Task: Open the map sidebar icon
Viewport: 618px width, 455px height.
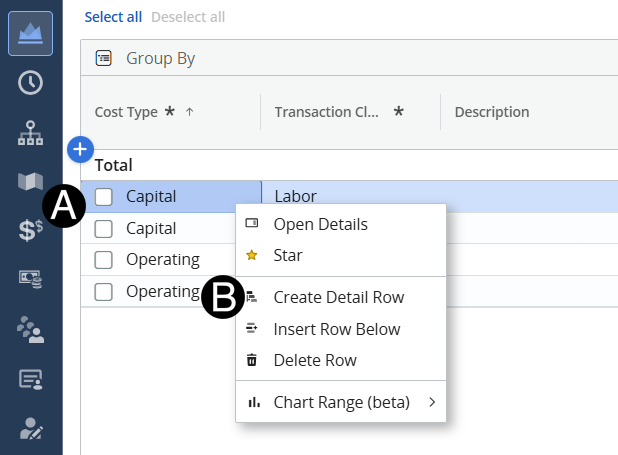Action: [x=30, y=181]
